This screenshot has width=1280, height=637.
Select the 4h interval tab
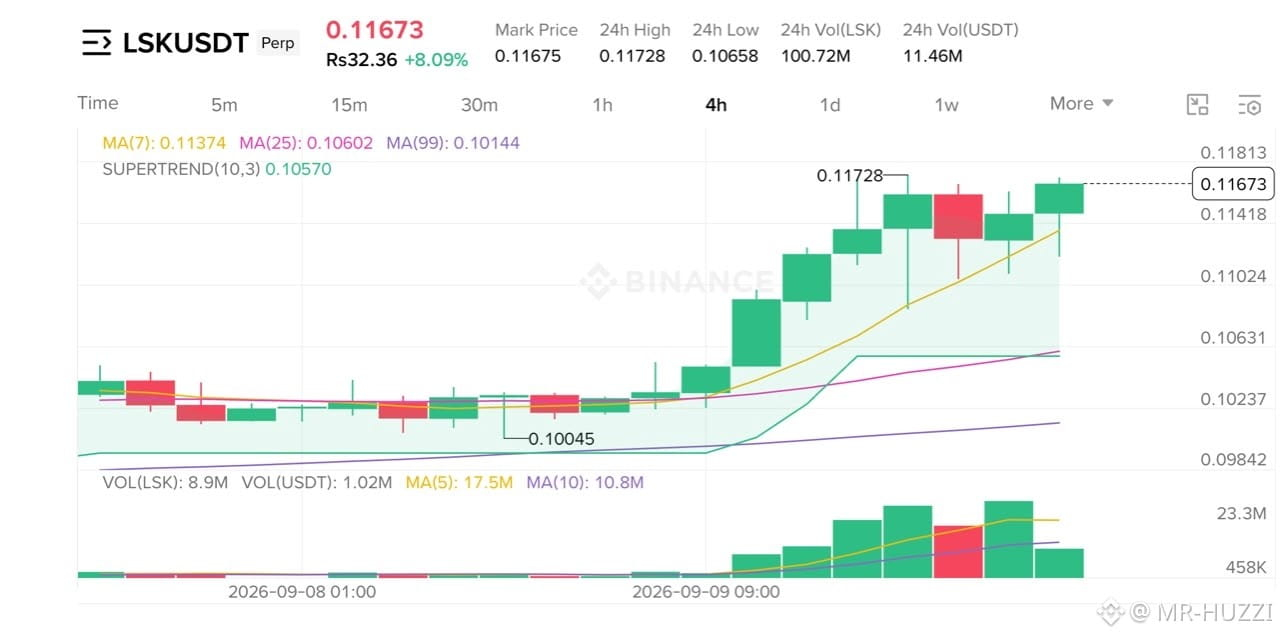point(716,105)
